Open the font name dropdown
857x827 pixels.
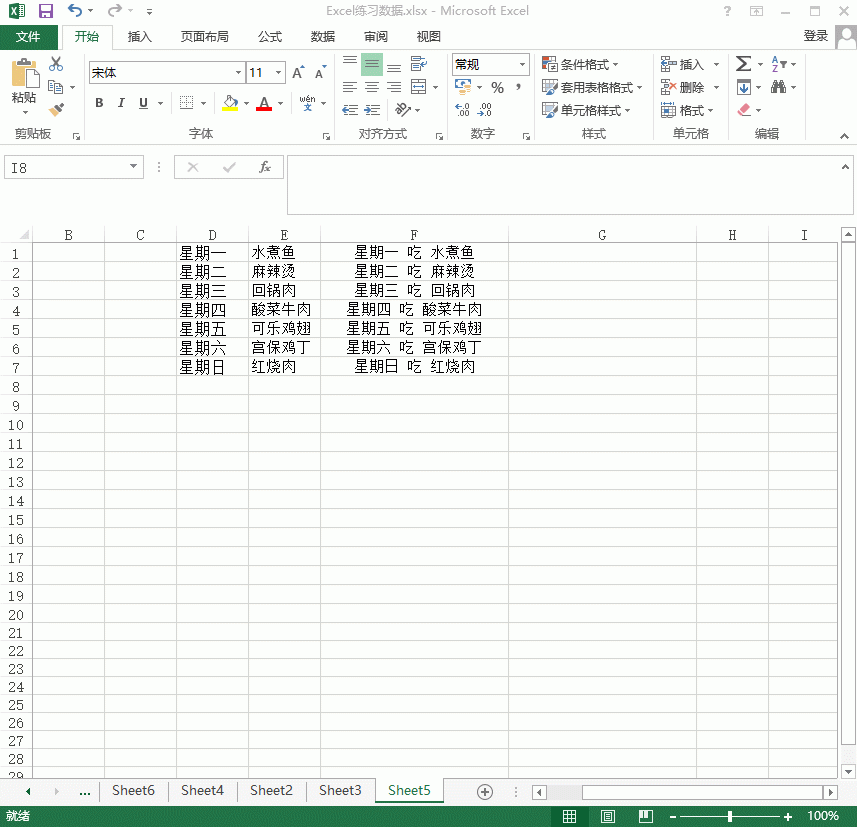[238, 72]
